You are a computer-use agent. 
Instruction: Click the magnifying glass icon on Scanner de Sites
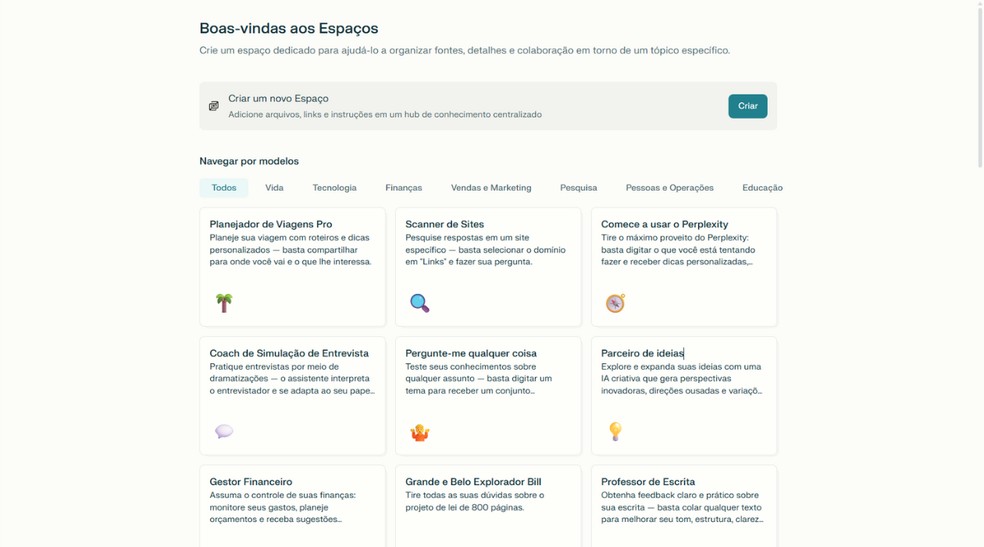(x=419, y=303)
